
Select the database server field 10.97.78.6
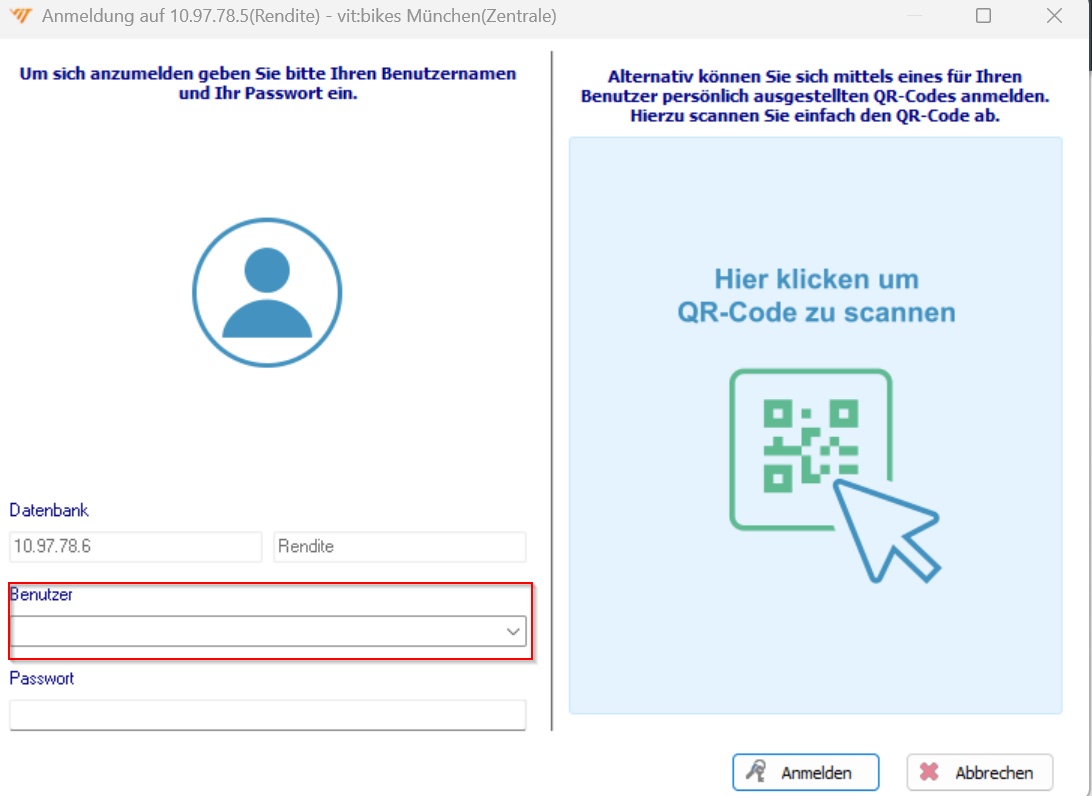click(x=135, y=547)
